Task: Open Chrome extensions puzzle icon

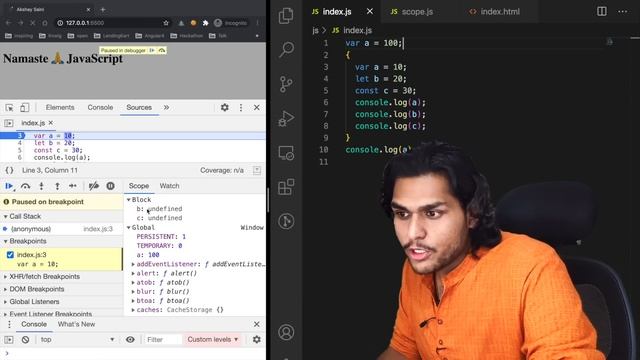Action: pos(205,23)
